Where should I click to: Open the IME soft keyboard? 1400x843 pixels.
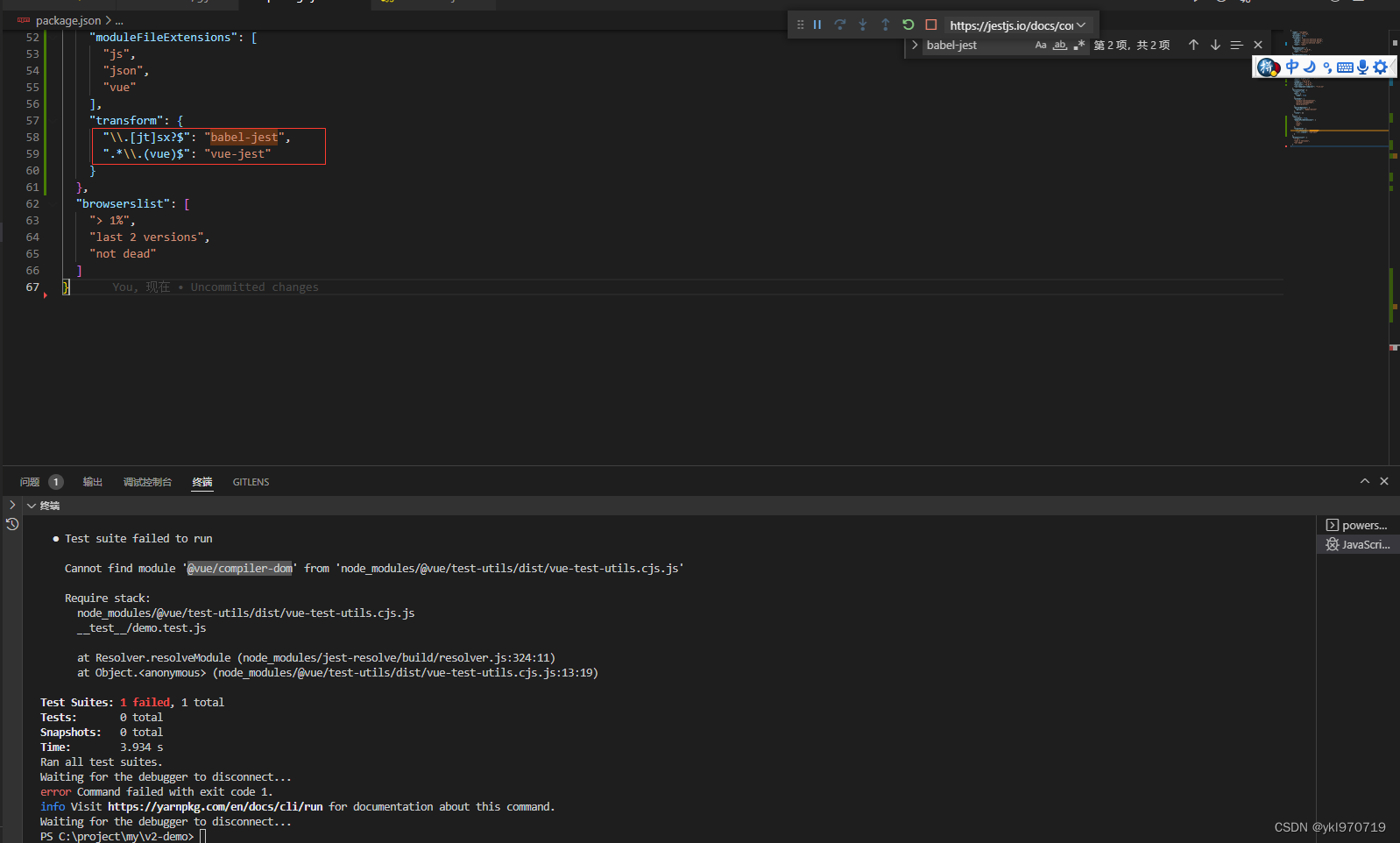click(1345, 67)
